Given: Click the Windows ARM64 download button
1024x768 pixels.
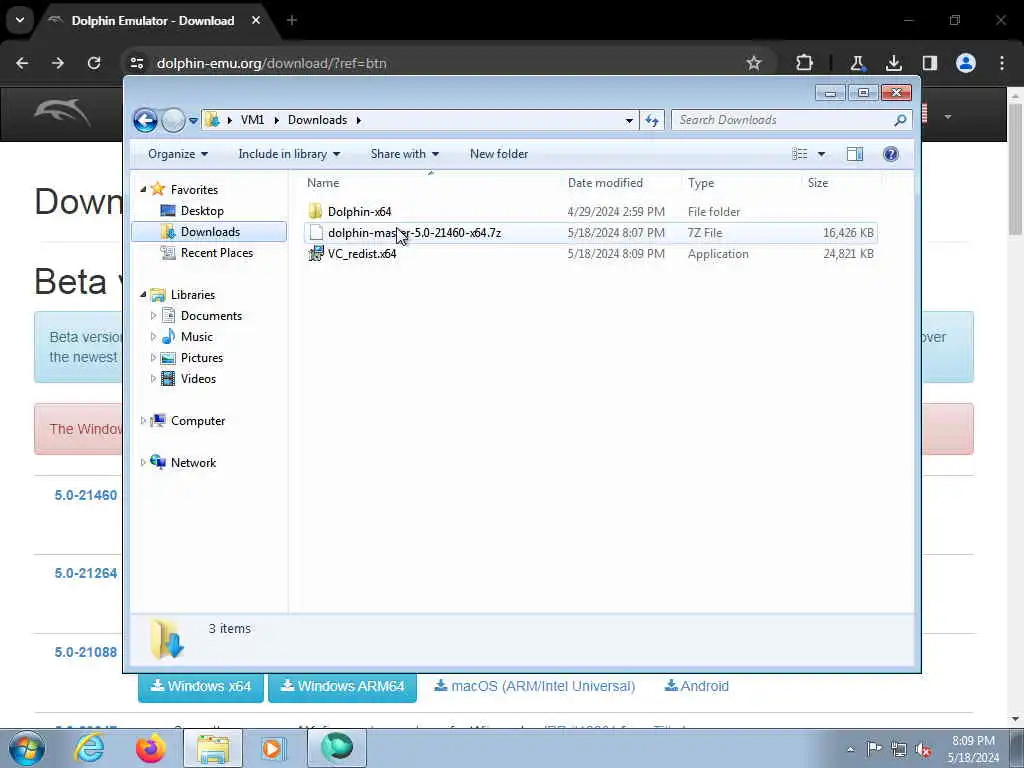Looking at the screenshot, I should coord(342,686).
